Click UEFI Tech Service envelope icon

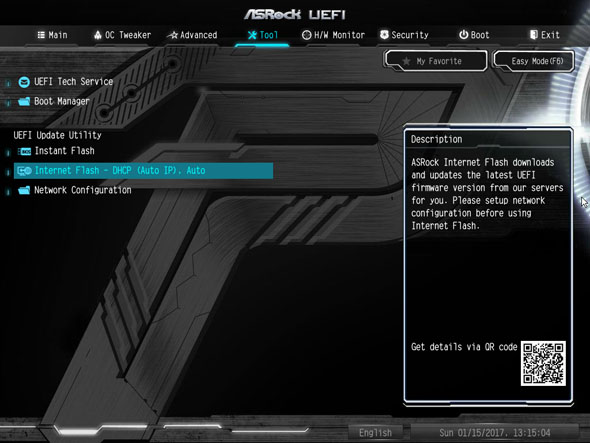coord(24,82)
